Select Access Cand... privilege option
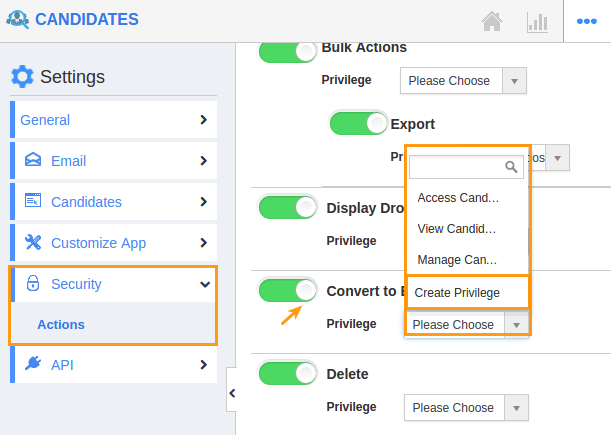This screenshot has width=611, height=435. pos(458,198)
